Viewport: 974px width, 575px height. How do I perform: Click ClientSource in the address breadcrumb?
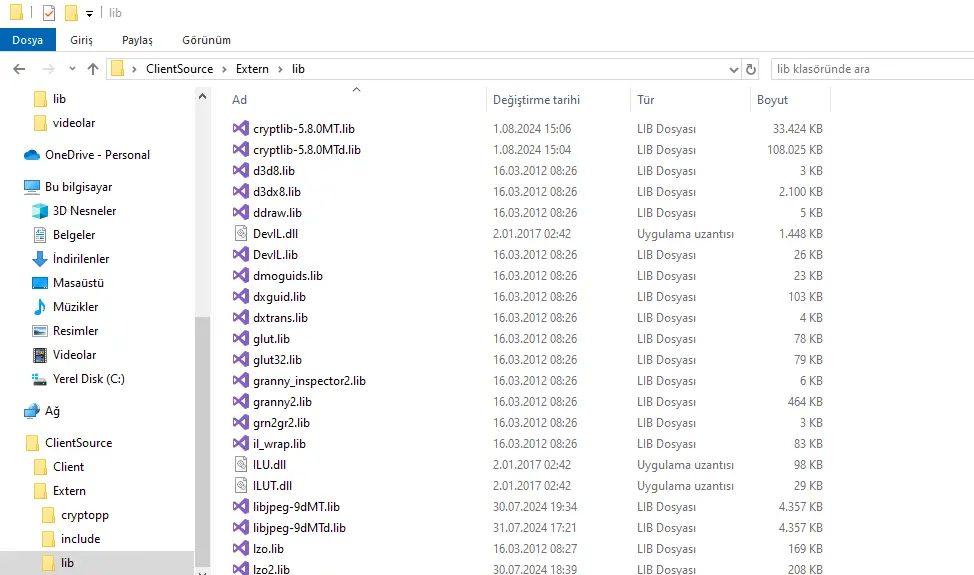[x=180, y=69]
